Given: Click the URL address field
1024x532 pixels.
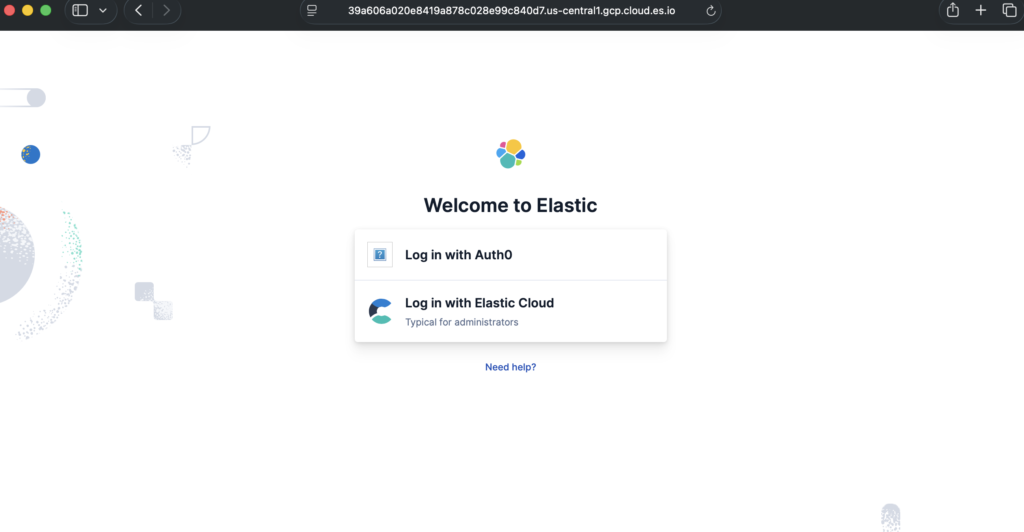Looking at the screenshot, I should [510, 10].
